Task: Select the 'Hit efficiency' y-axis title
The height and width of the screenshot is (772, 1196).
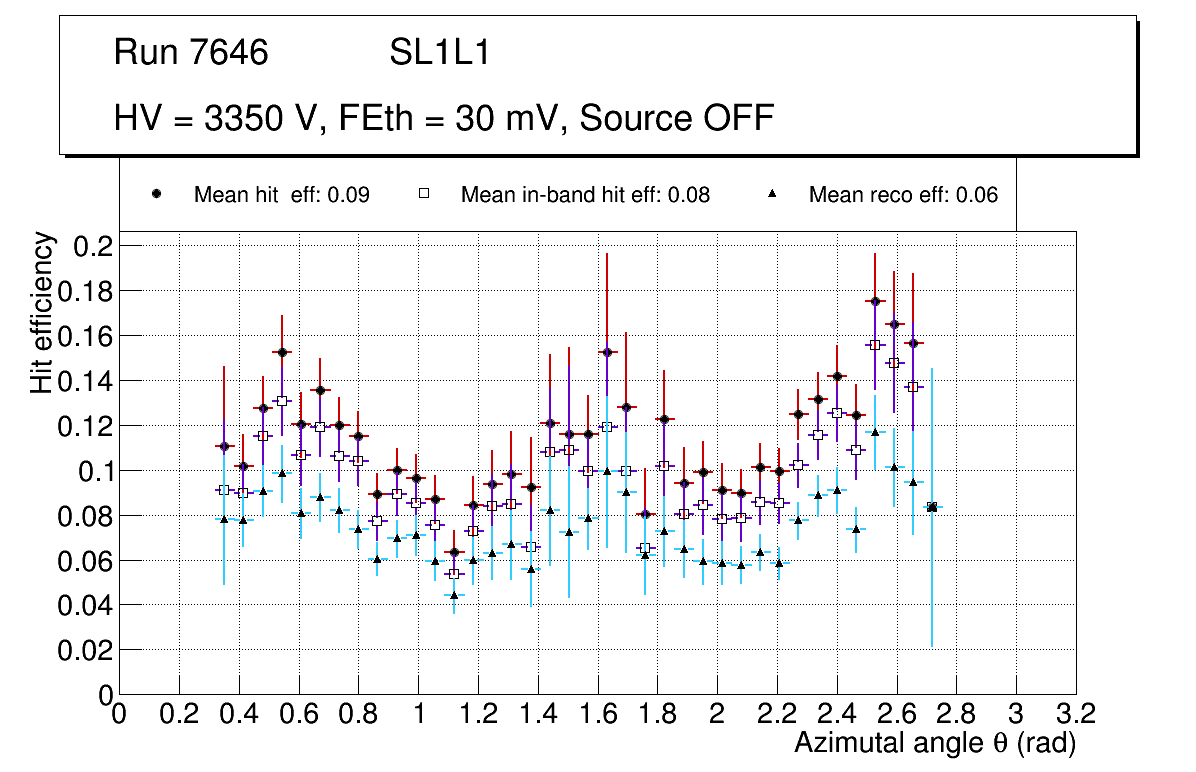Action: [x=42, y=312]
